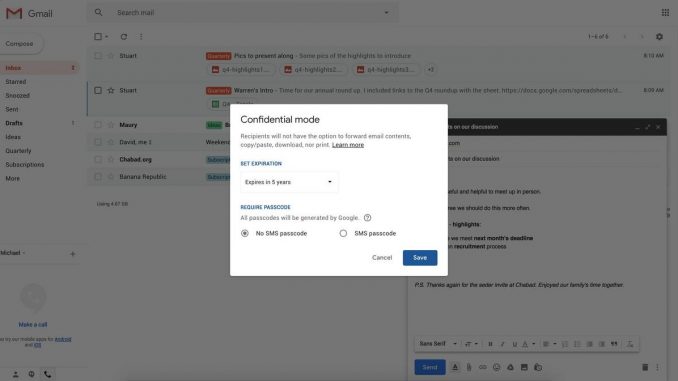The width and height of the screenshot is (678, 381).
Task: Toggle underline formatting in compose toolbar
Action: coord(515,344)
